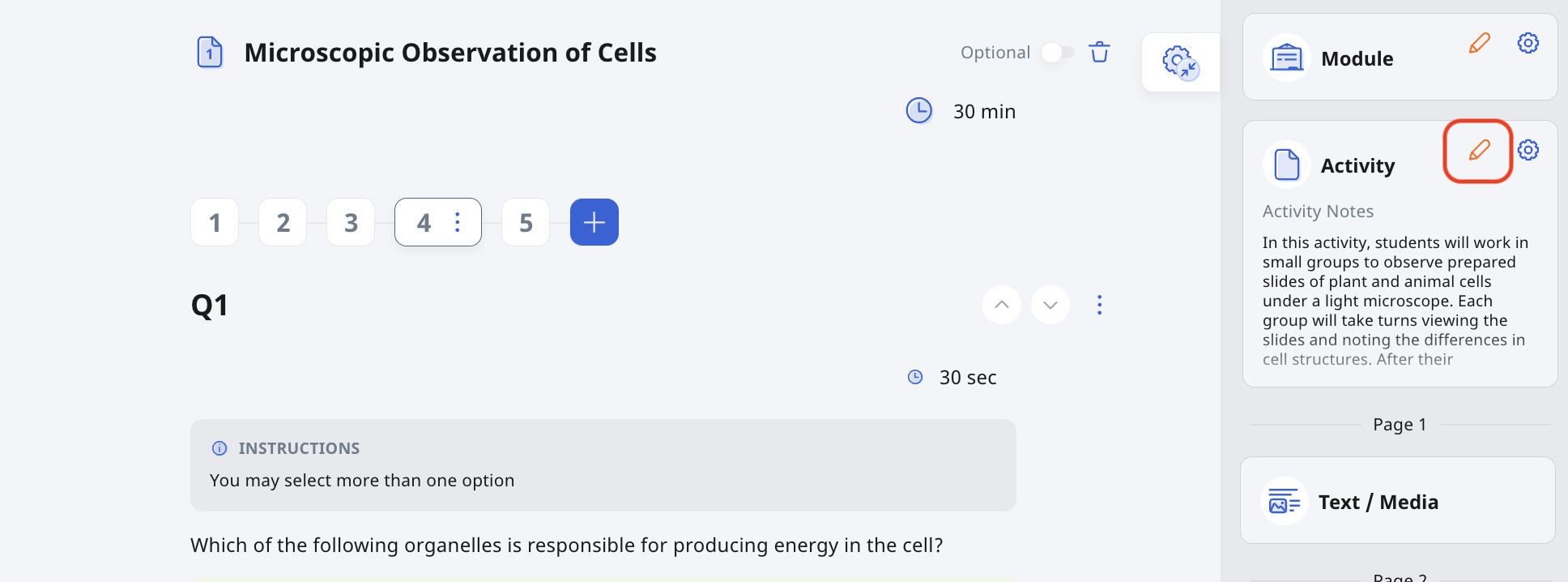1568x582 pixels.
Task: Click the clock icon beside 30 sec
Action: point(915,376)
